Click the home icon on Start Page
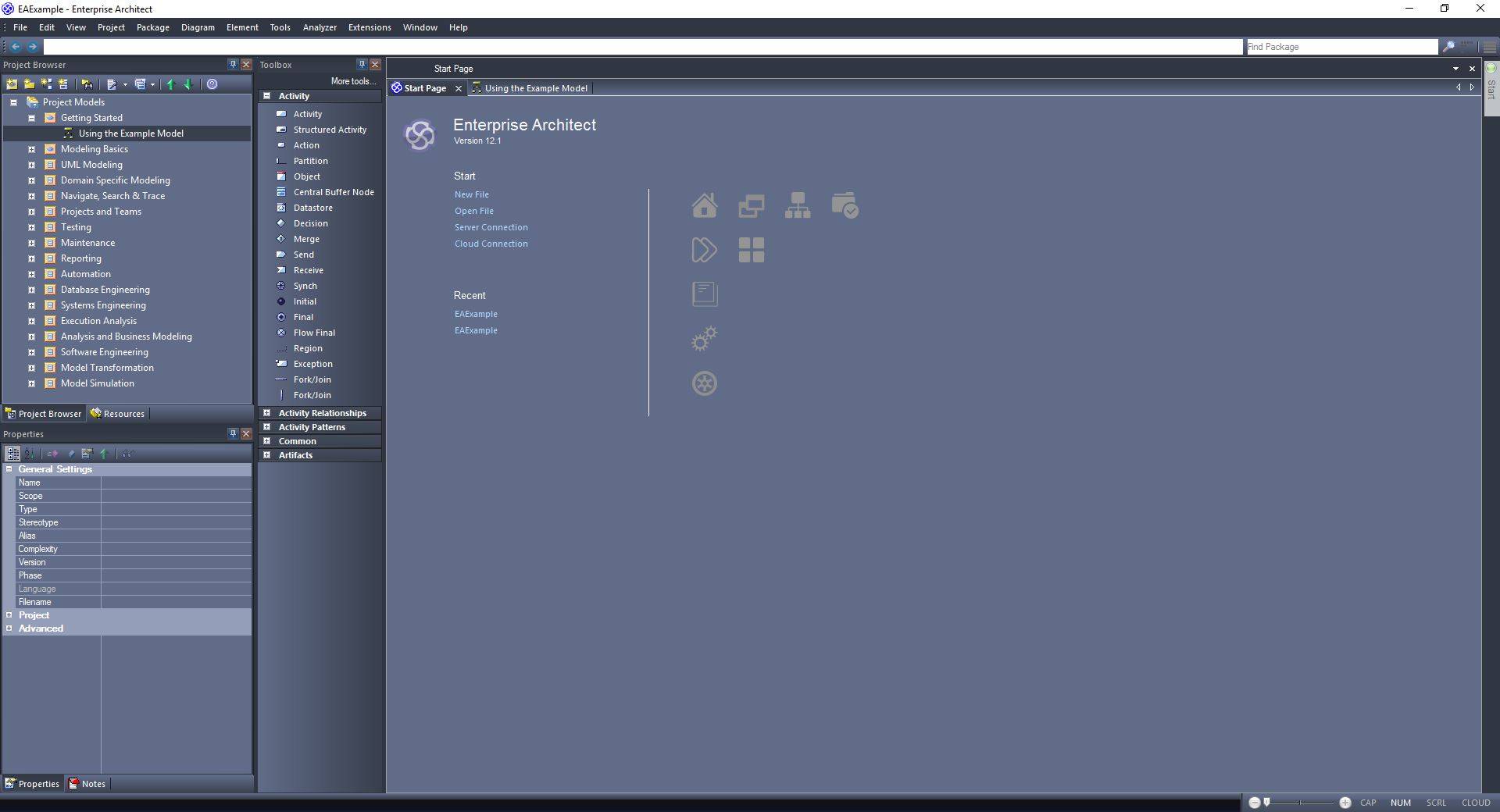1500x812 pixels. (x=705, y=205)
